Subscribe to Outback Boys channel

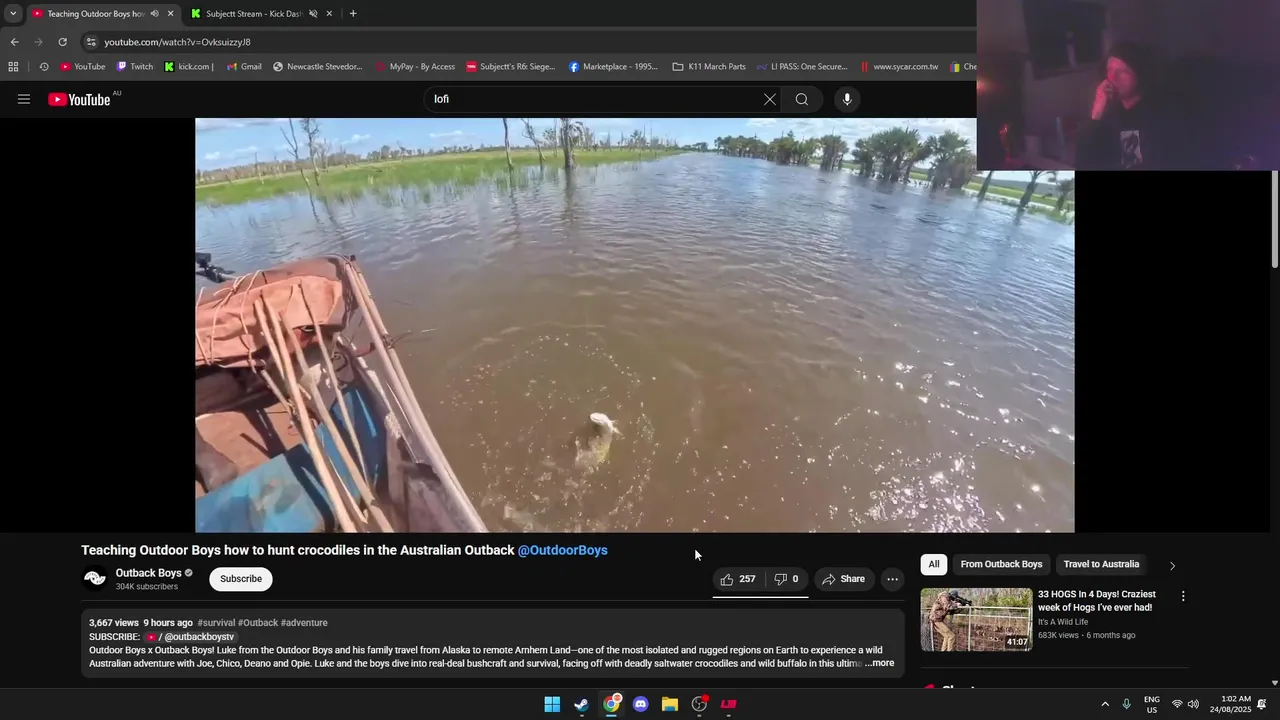tap(241, 579)
